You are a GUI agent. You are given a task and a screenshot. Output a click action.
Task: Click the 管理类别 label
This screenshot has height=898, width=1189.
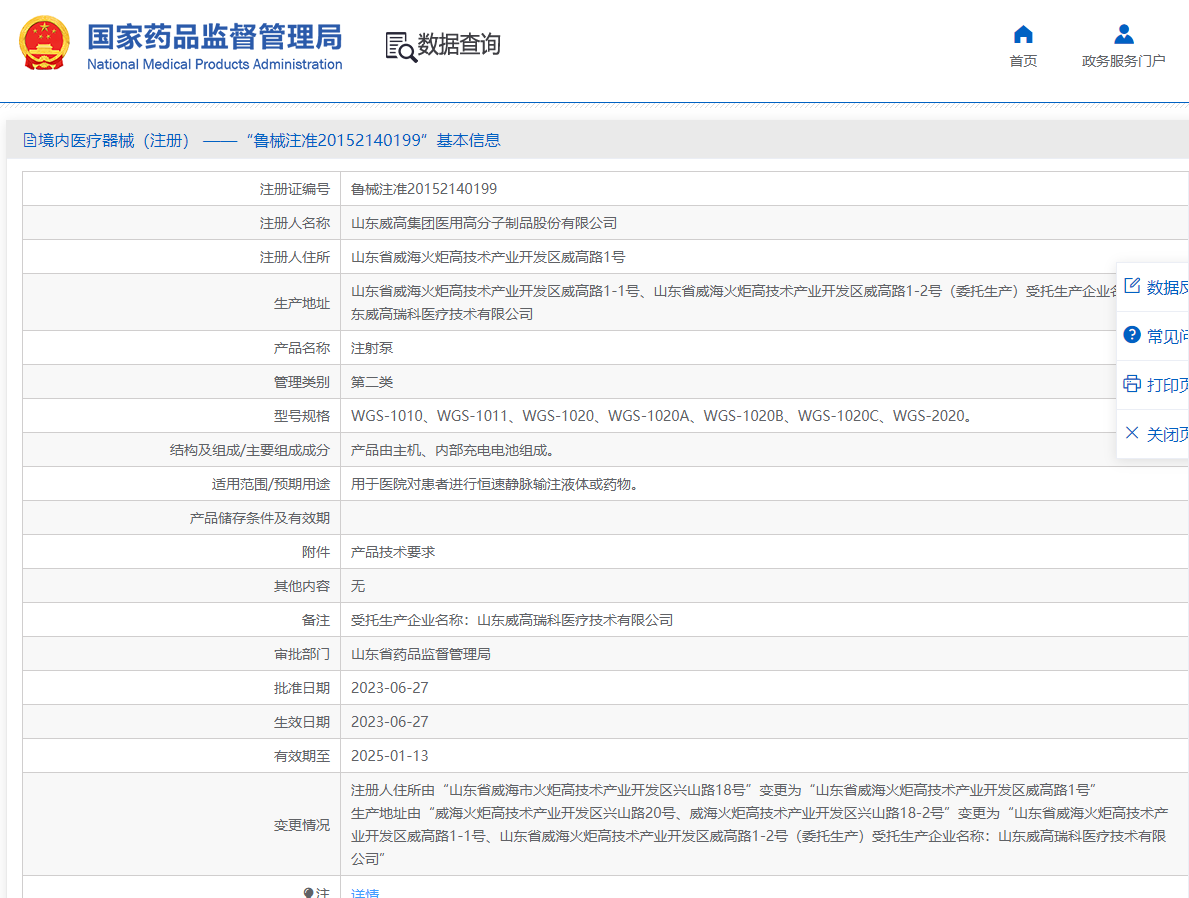pos(302,382)
